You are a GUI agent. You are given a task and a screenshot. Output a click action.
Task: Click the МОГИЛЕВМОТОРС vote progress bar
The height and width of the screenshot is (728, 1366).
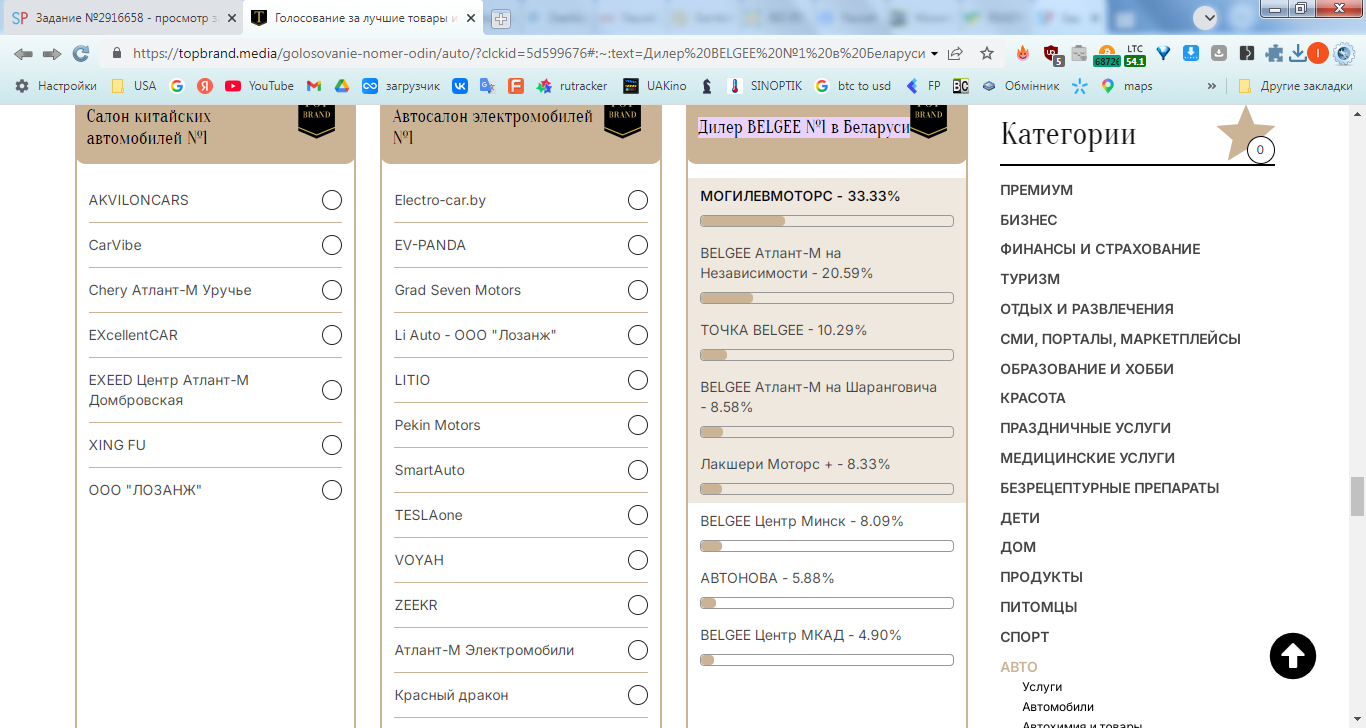point(827,221)
